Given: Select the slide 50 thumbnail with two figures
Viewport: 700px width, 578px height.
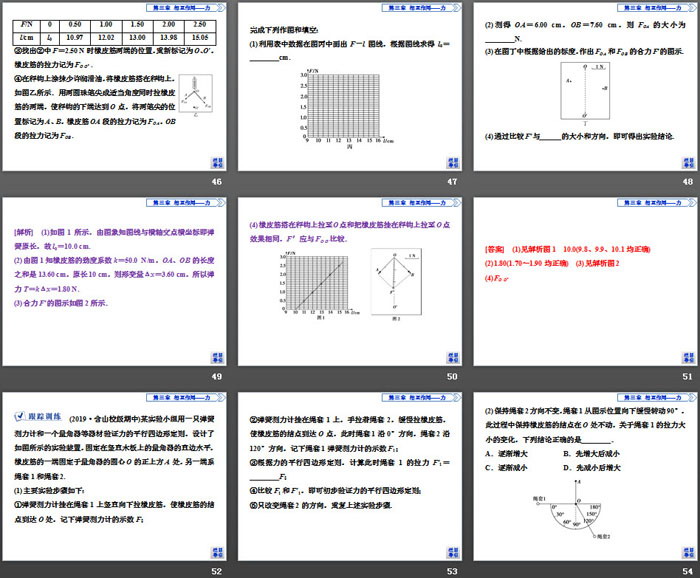Looking at the screenshot, I should tap(350, 282).
